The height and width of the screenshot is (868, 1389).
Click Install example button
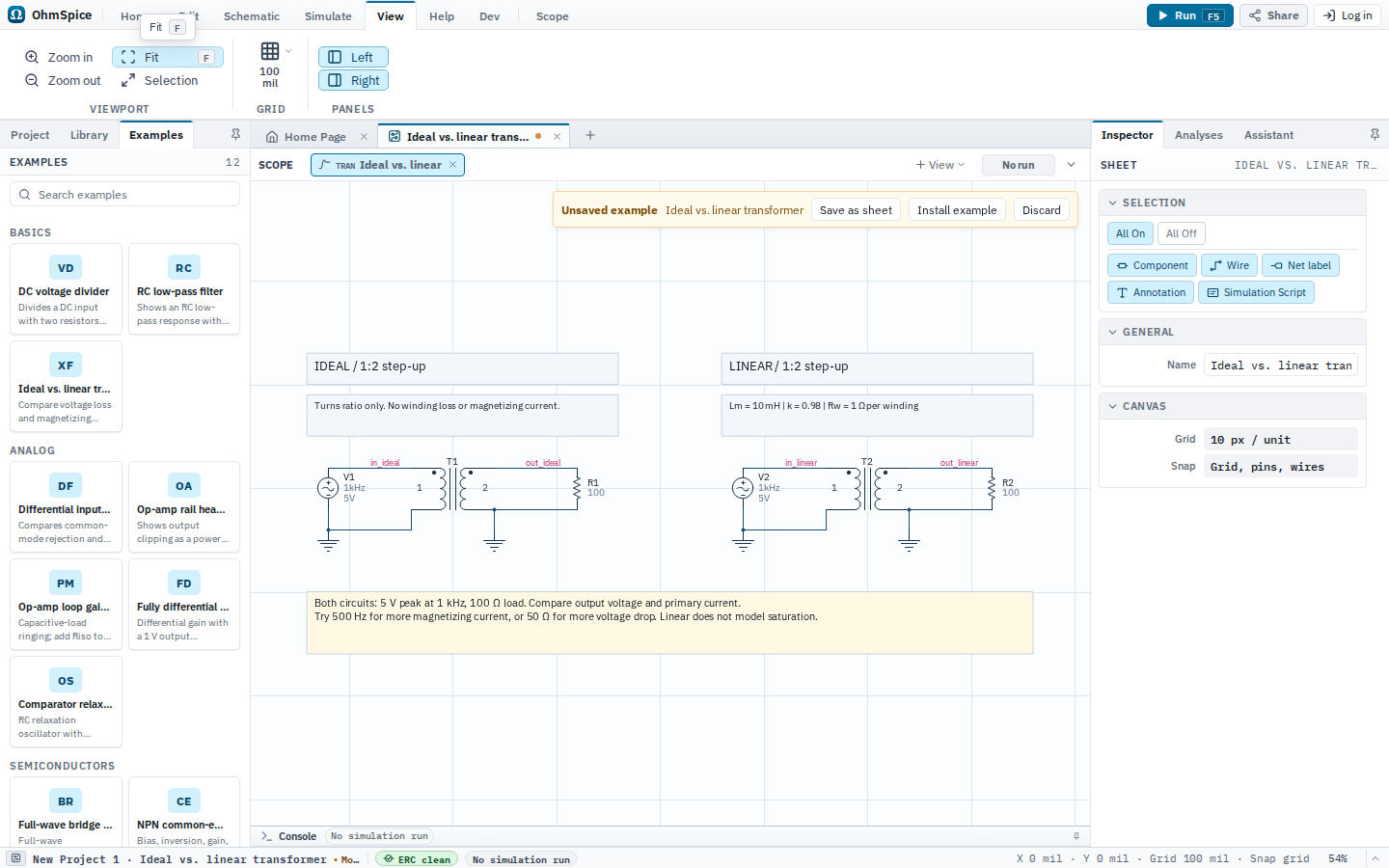957,210
